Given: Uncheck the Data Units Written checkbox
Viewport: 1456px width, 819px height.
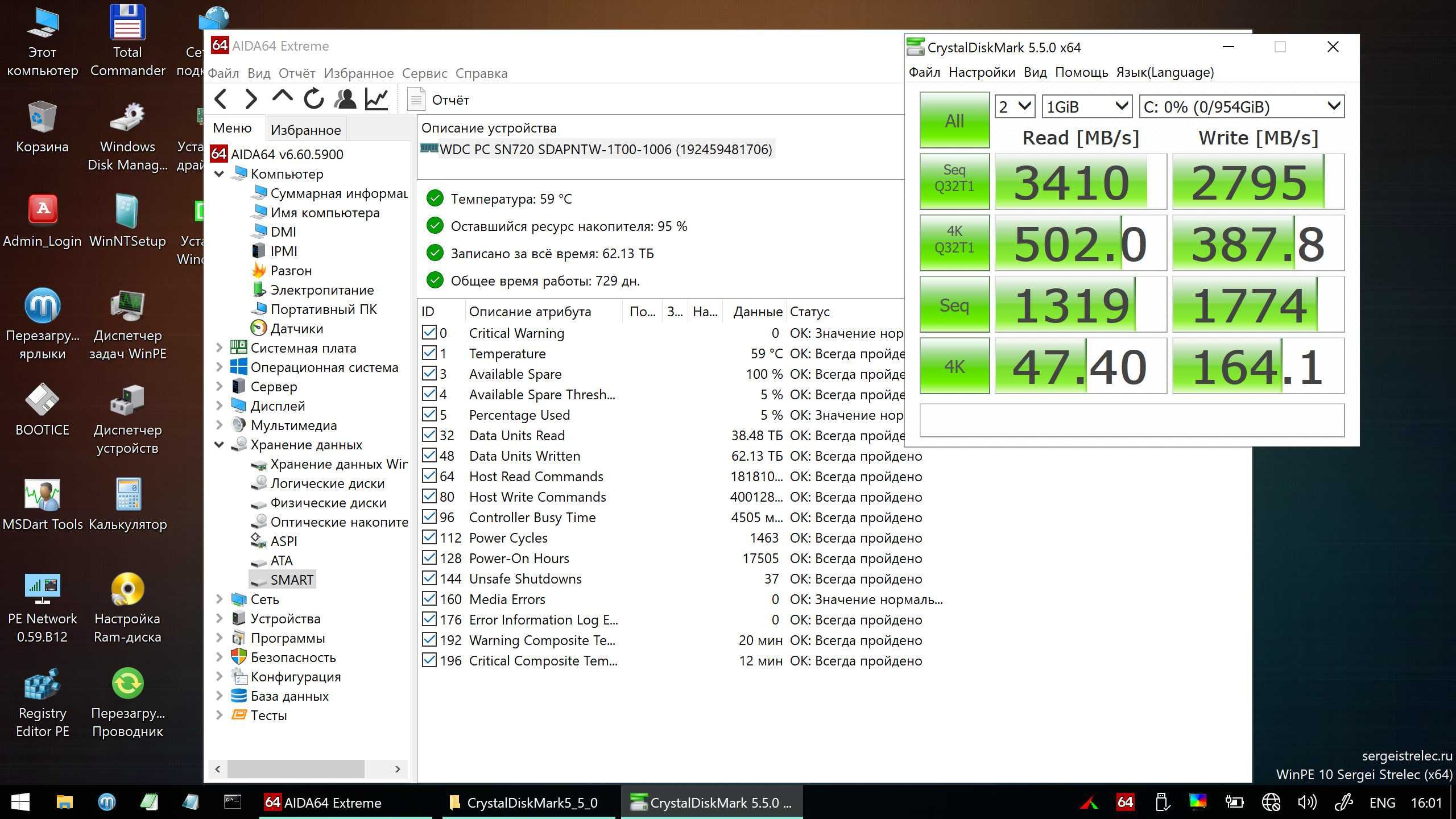Looking at the screenshot, I should coord(429,456).
